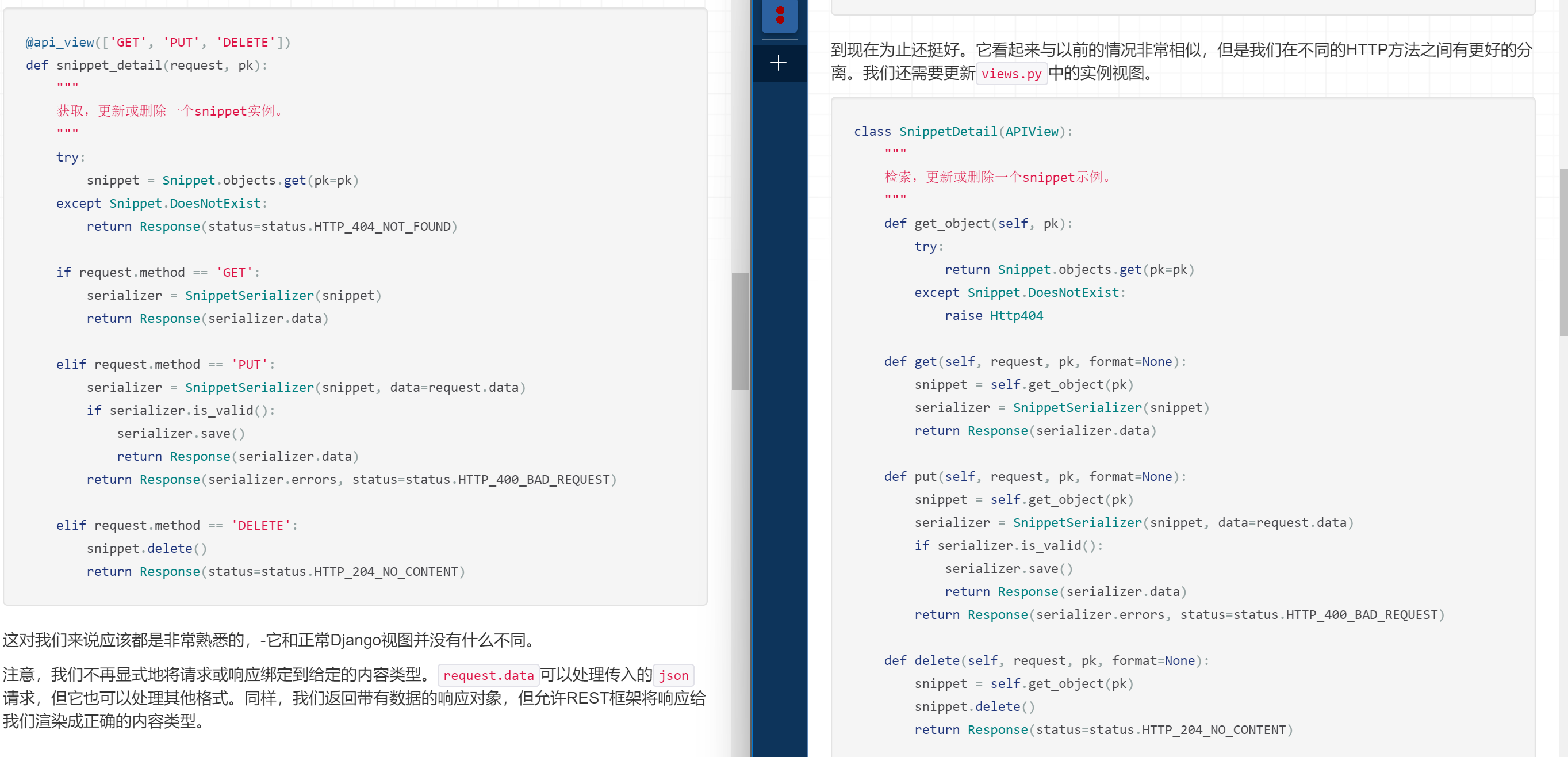Click the 'def put(self, request, pk' line
1568x757 pixels.
click(x=1035, y=476)
